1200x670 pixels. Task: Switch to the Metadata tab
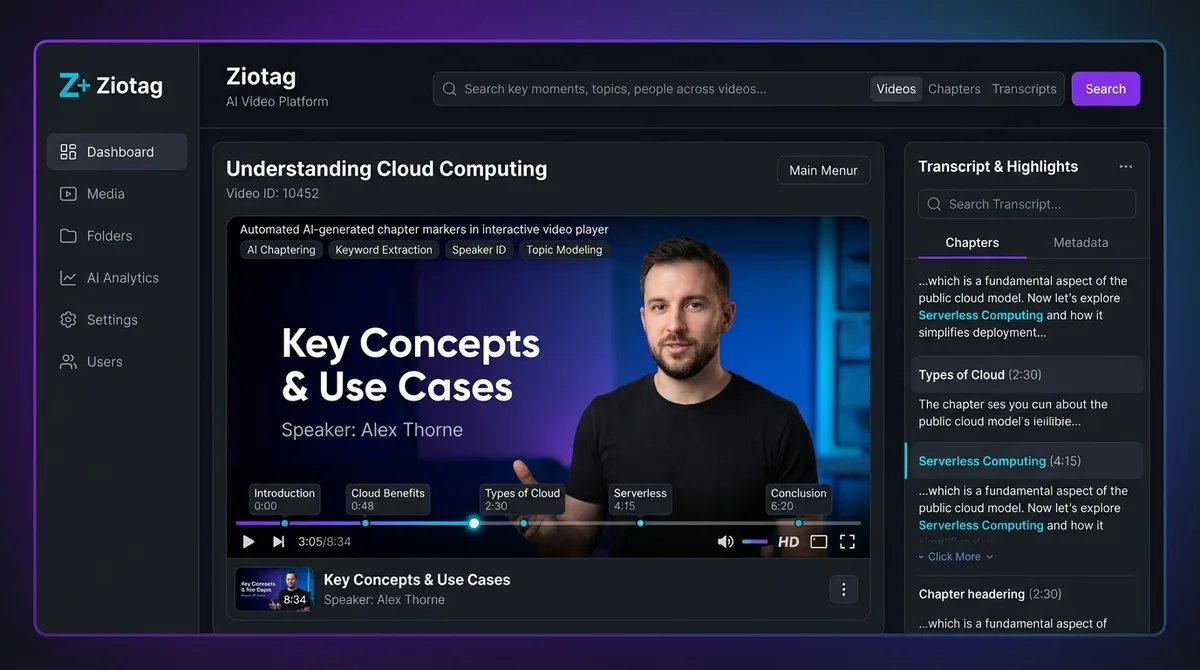[x=1081, y=242]
